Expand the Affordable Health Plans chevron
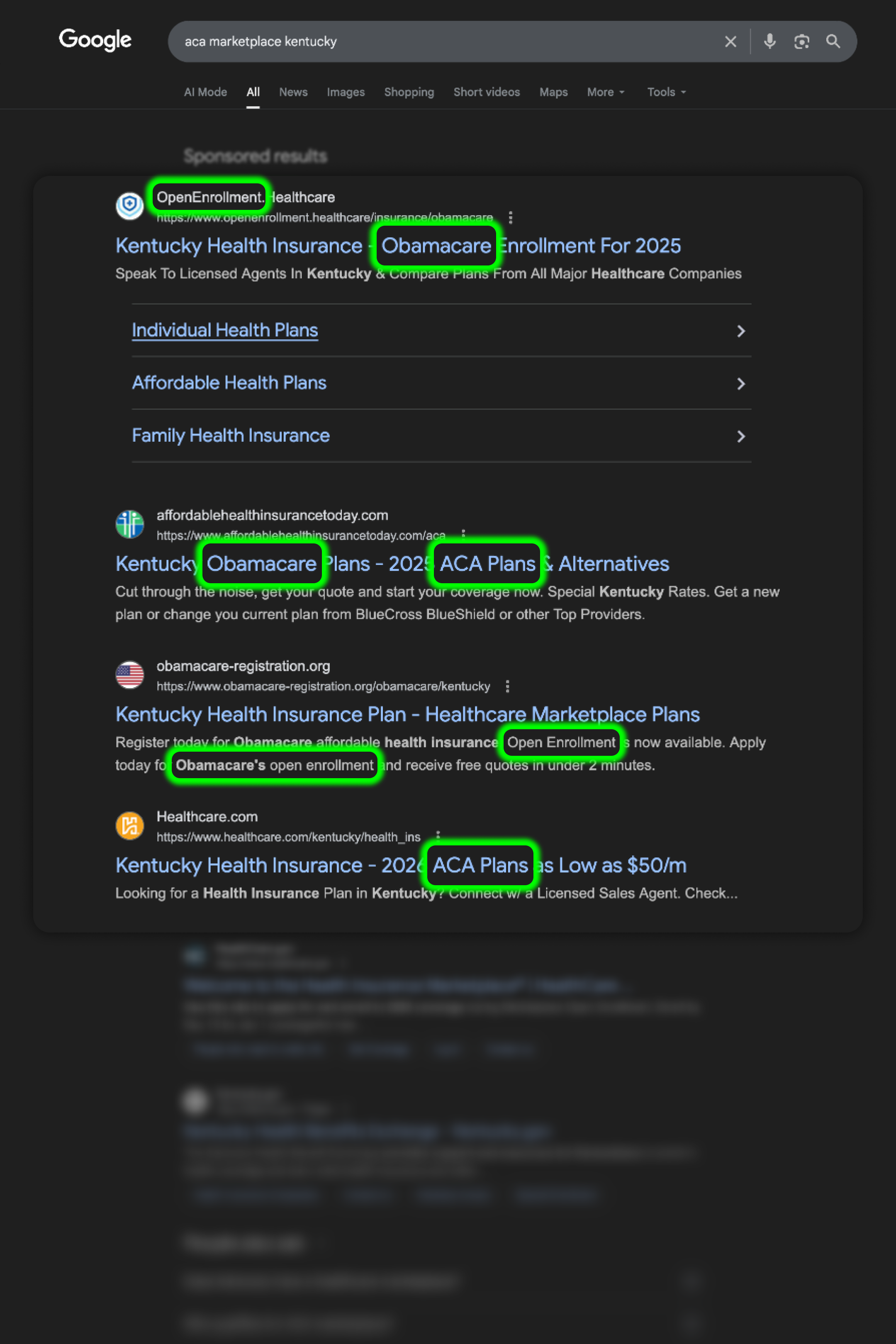The image size is (896, 1344). point(740,383)
